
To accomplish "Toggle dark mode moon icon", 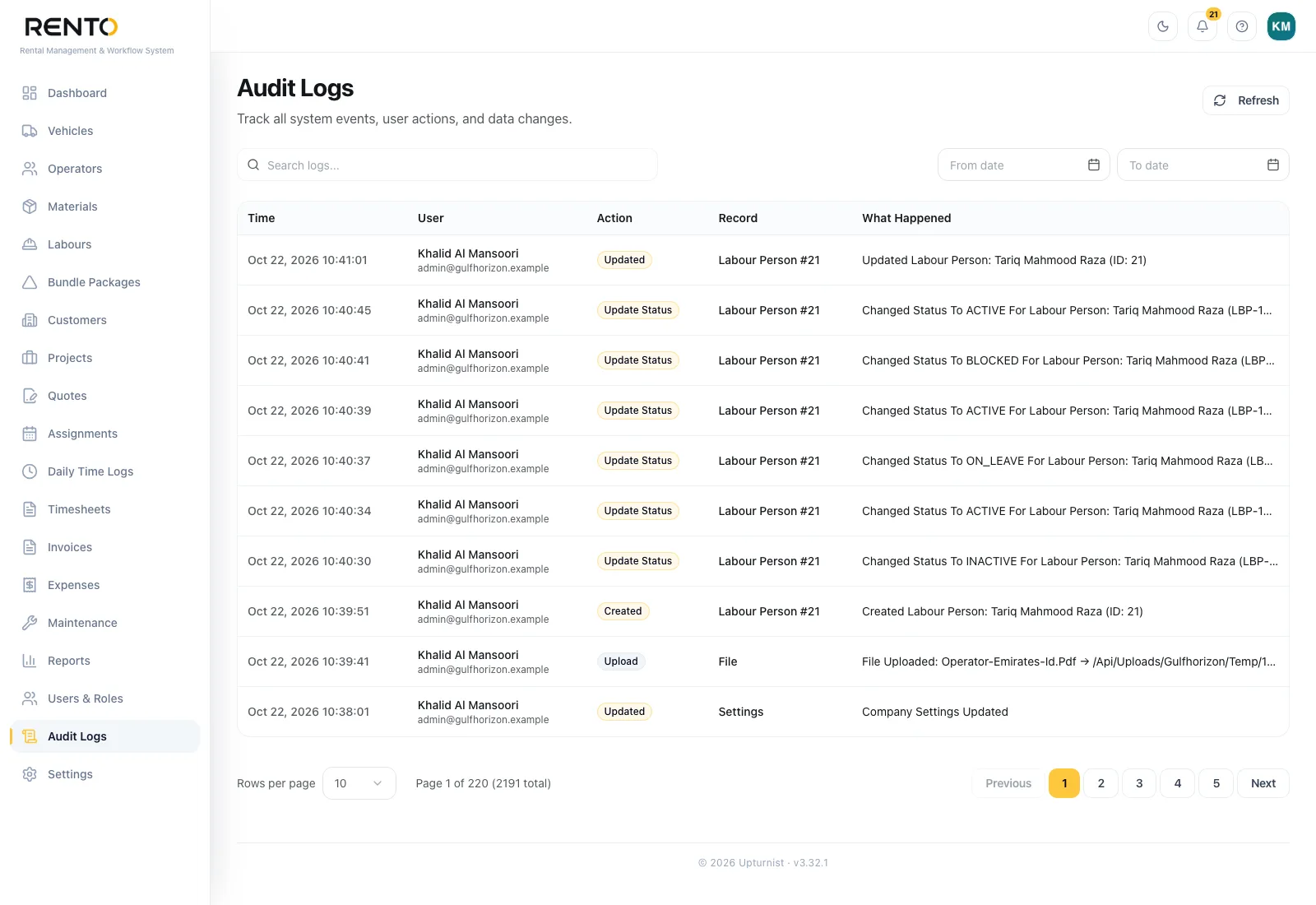I will (x=1163, y=26).
